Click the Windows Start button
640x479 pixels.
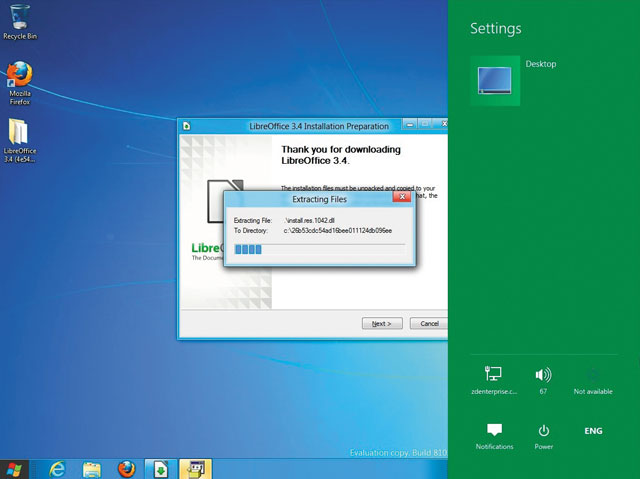coord(14,469)
